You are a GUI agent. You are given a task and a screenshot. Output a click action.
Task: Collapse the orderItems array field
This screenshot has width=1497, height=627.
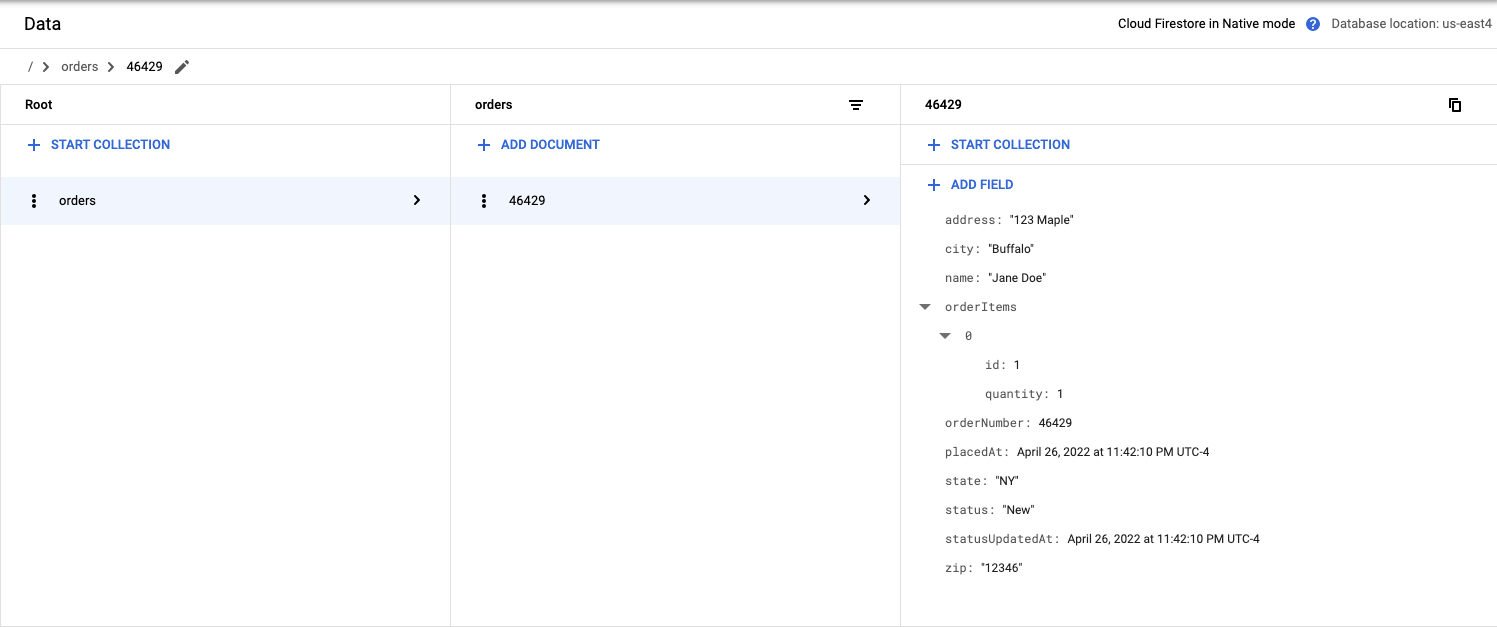[925, 307]
